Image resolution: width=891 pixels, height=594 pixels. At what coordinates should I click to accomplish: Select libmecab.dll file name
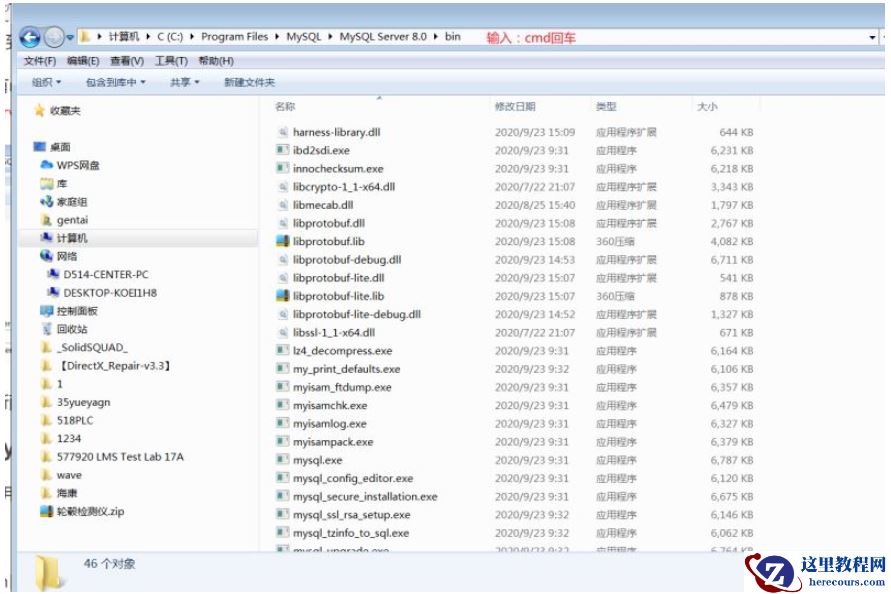click(323, 205)
